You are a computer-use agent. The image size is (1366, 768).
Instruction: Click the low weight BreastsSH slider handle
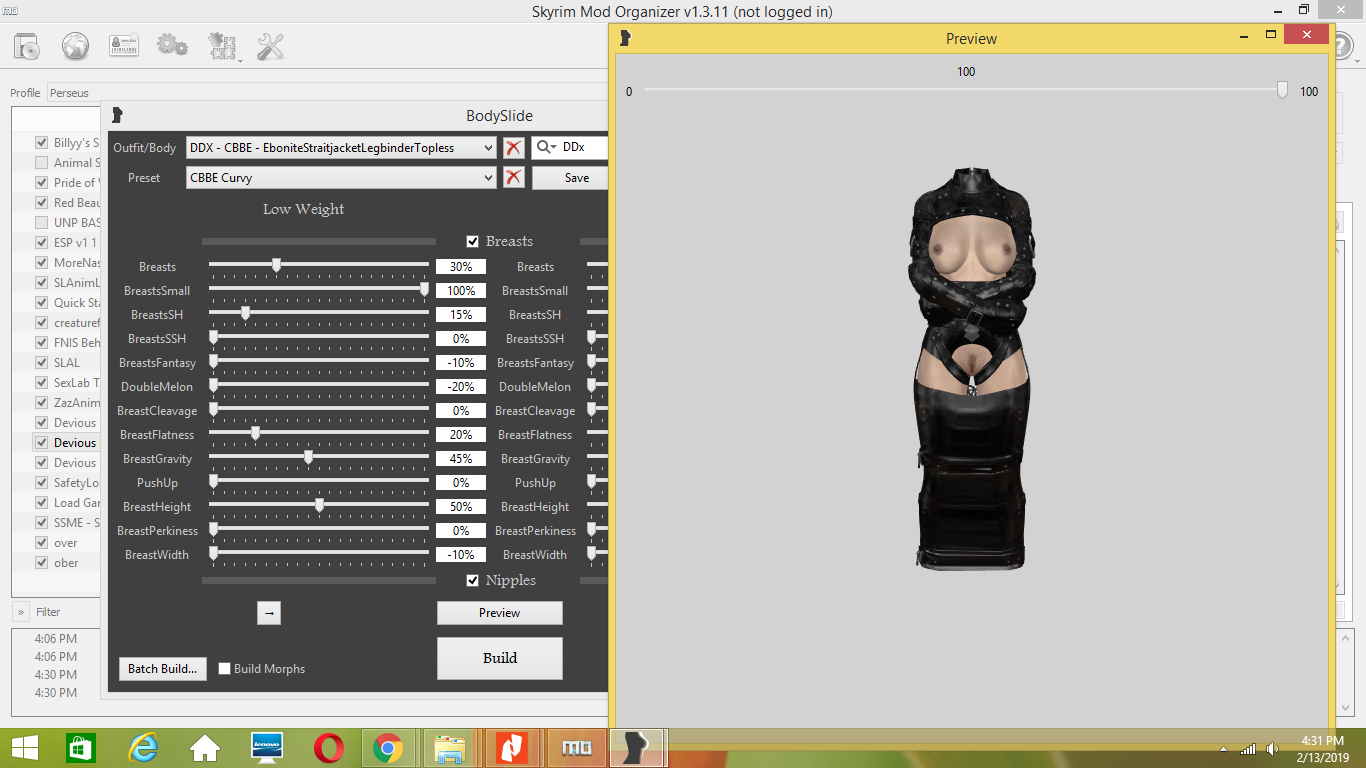245,314
